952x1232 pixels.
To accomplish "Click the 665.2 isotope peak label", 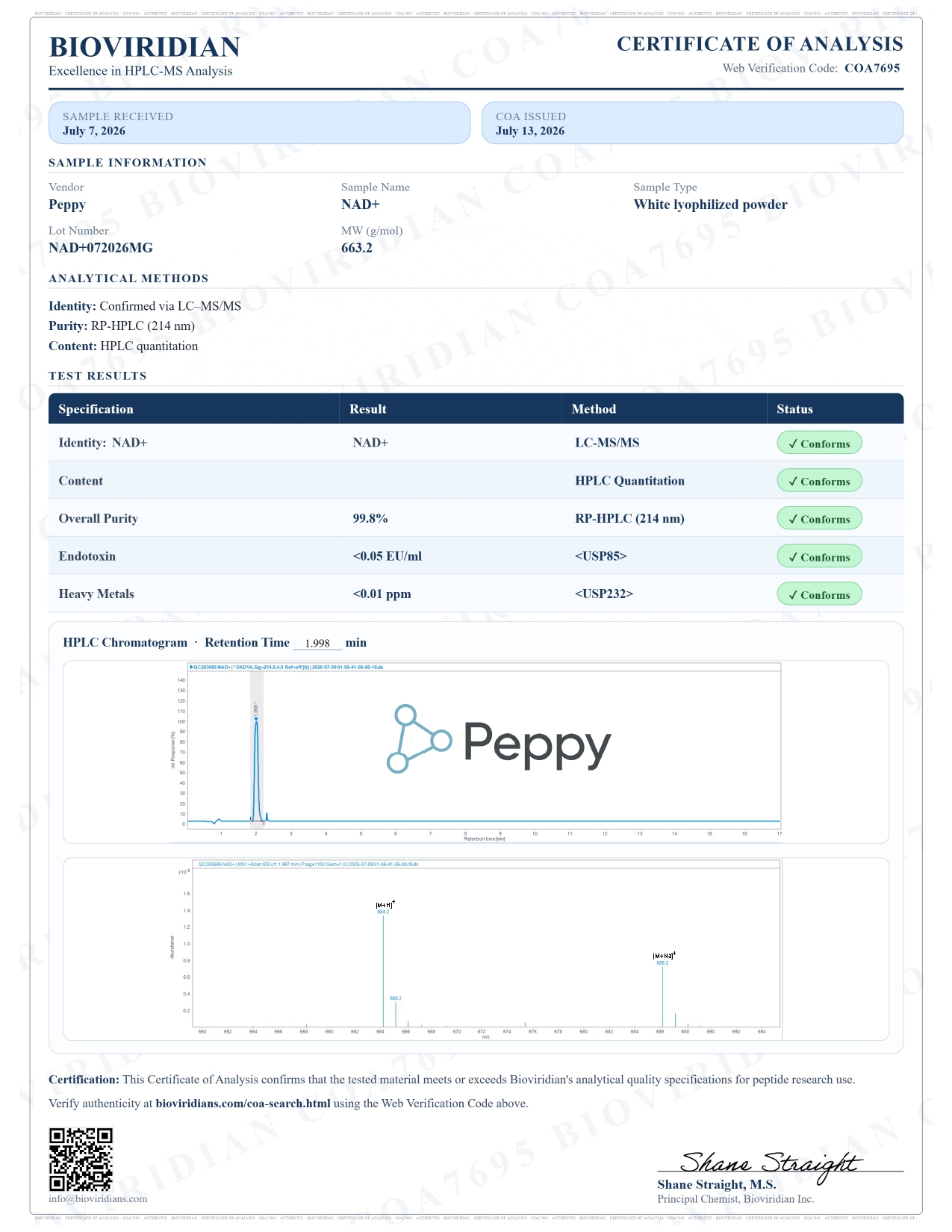I will [x=396, y=998].
